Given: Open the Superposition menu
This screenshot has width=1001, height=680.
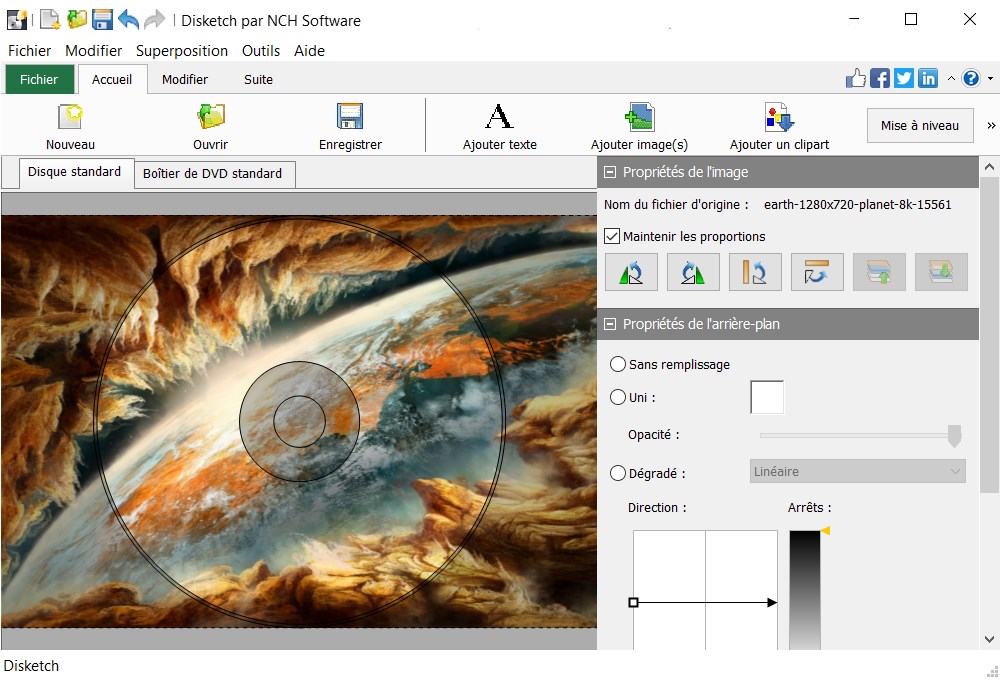Looking at the screenshot, I should (182, 50).
